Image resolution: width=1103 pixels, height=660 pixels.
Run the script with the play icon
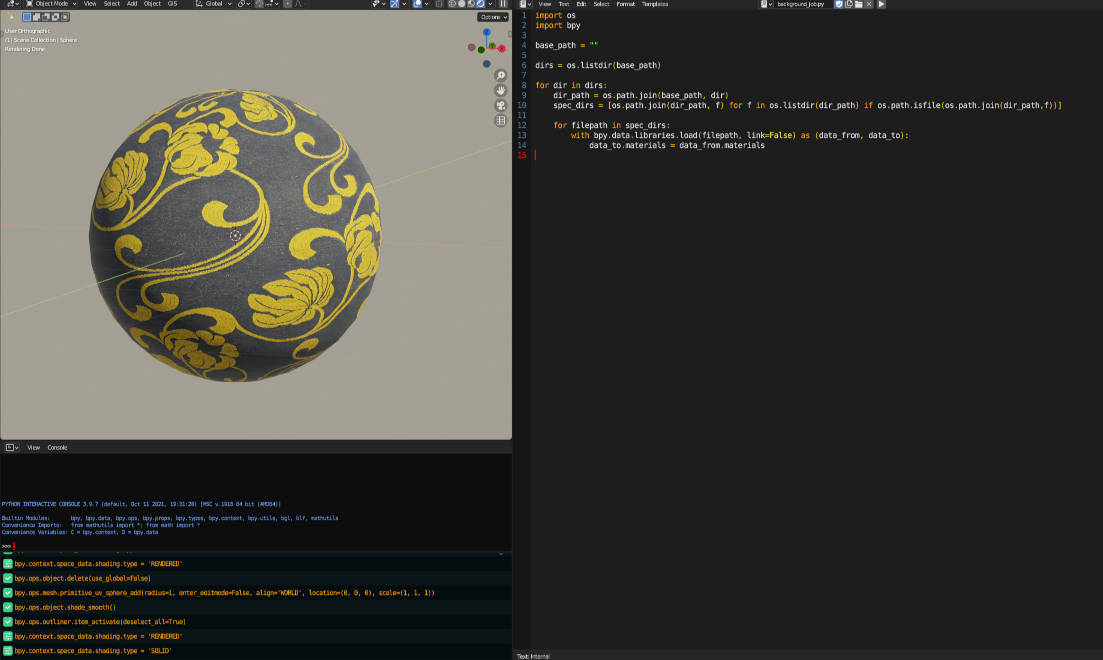[881, 4]
